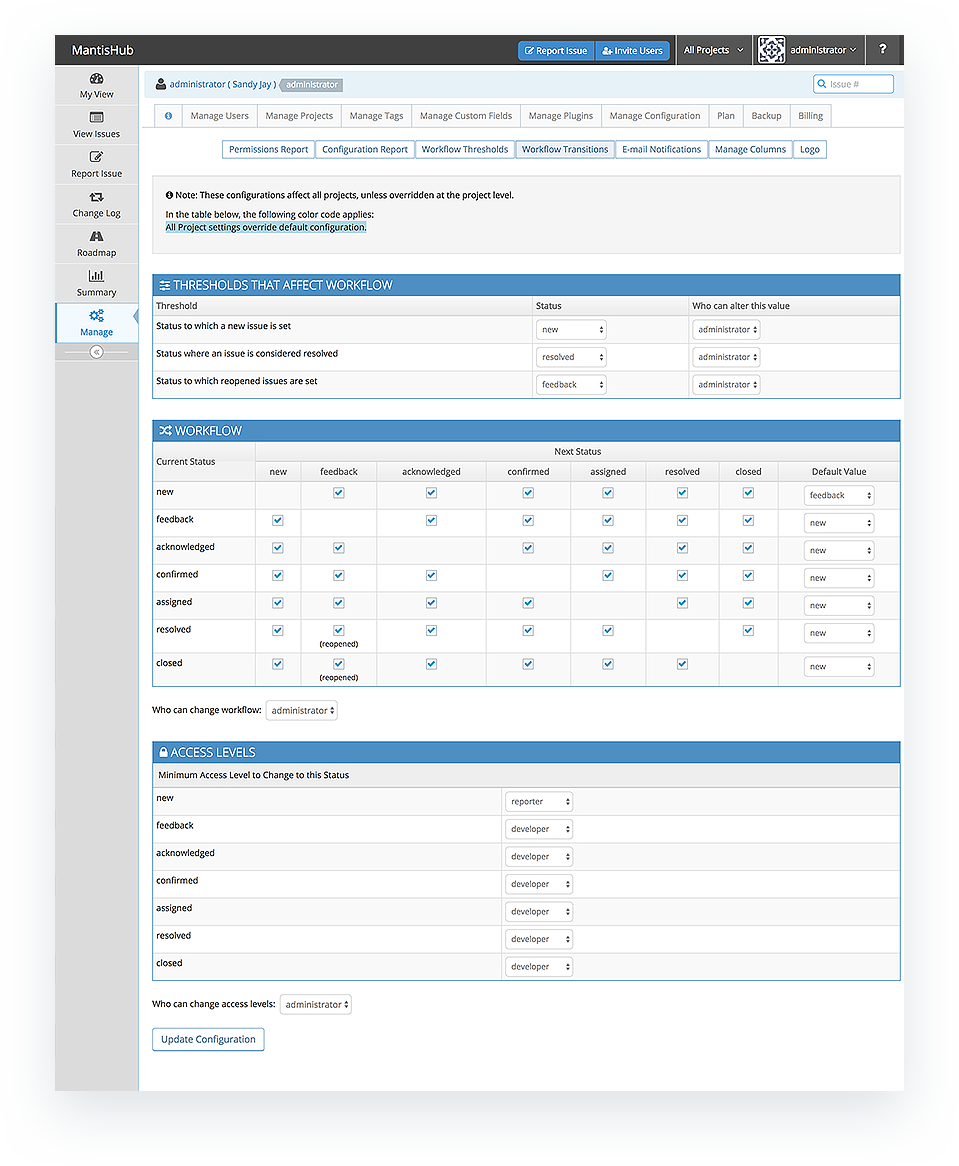
Task: Open Permissions Report page
Action: (x=268, y=149)
